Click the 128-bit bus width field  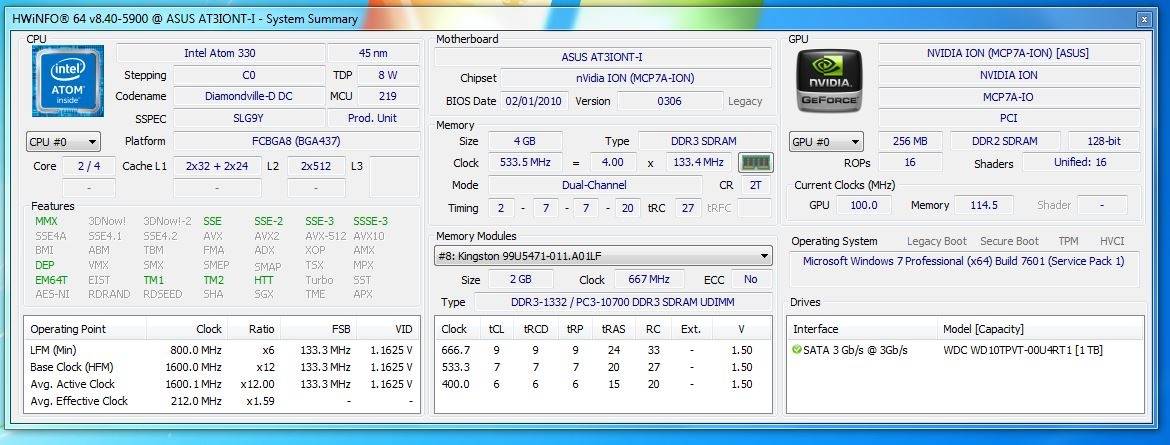(x=1104, y=141)
